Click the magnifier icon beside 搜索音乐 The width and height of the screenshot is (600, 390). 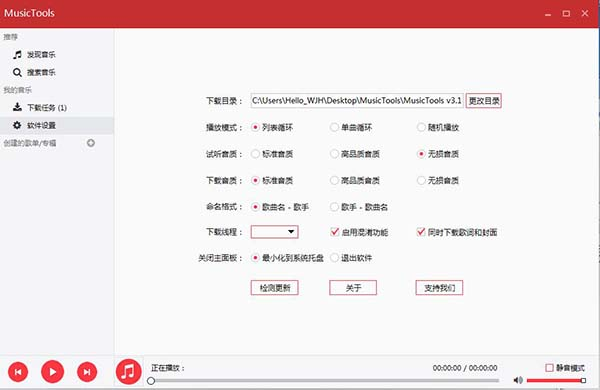tap(17, 72)
